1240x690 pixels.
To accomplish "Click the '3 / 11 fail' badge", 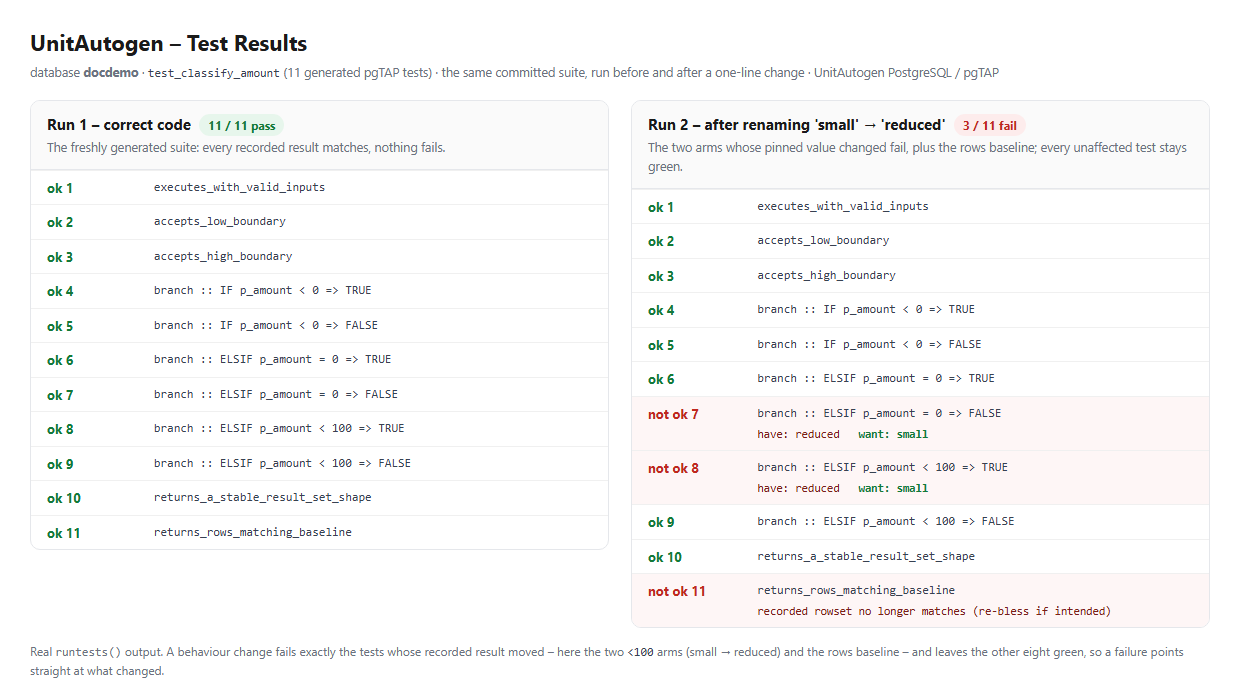I will pos(990,126).
